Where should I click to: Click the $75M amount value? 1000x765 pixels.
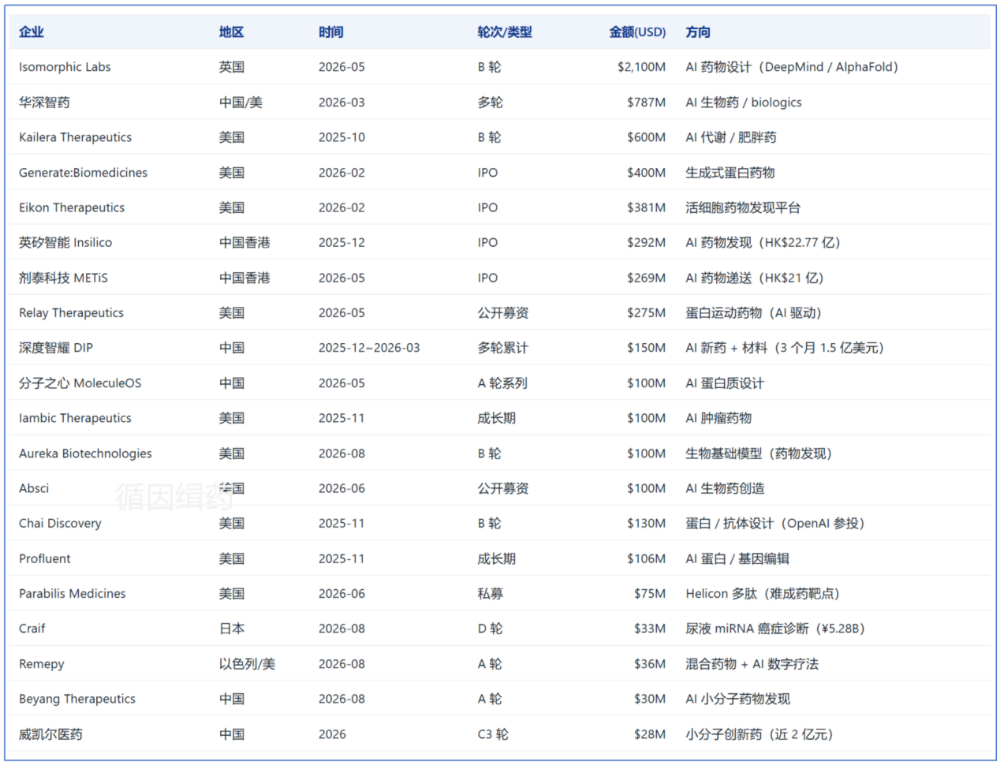[650, 594]
